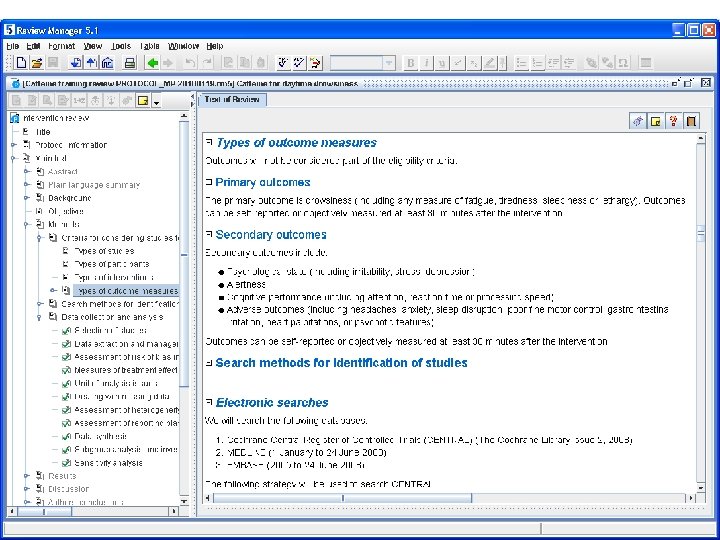Click the yellow note icon in outline toolbar

tap(143, 101)
